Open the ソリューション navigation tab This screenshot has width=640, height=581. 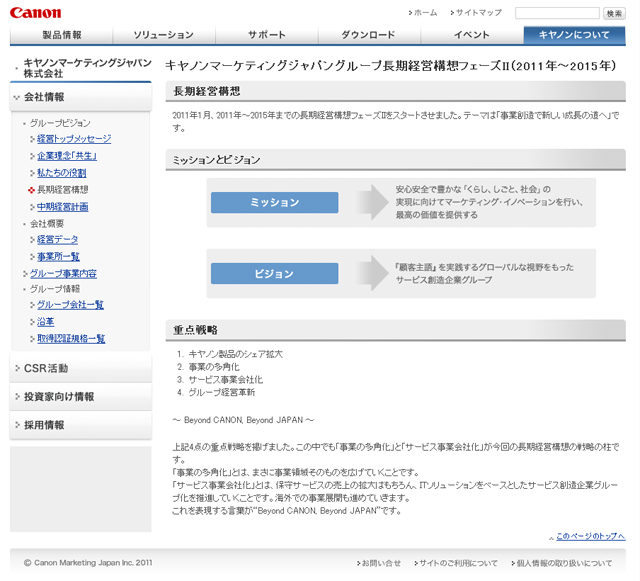[x=164, y=35]
